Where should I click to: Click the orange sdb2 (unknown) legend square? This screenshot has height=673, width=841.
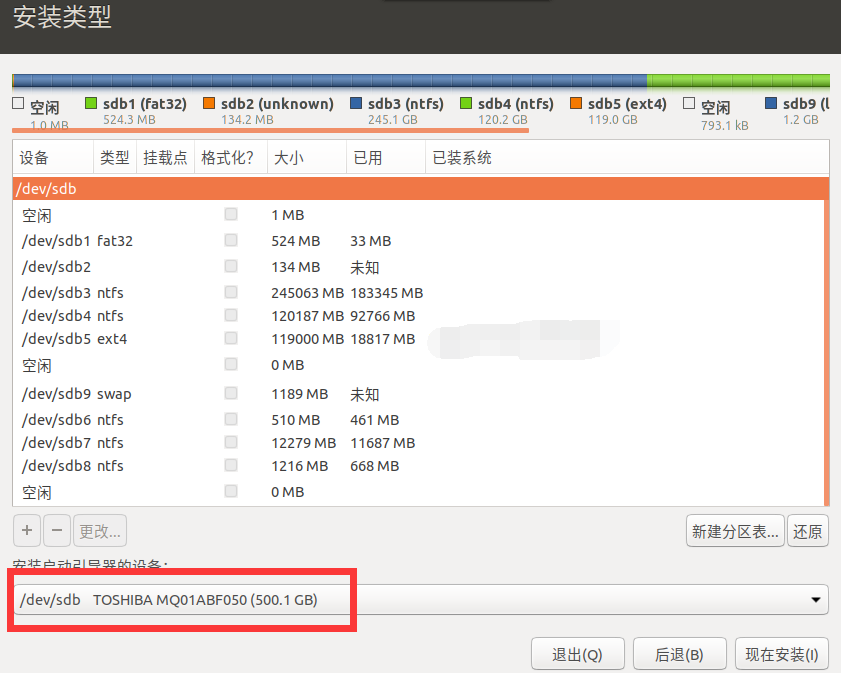207,103
